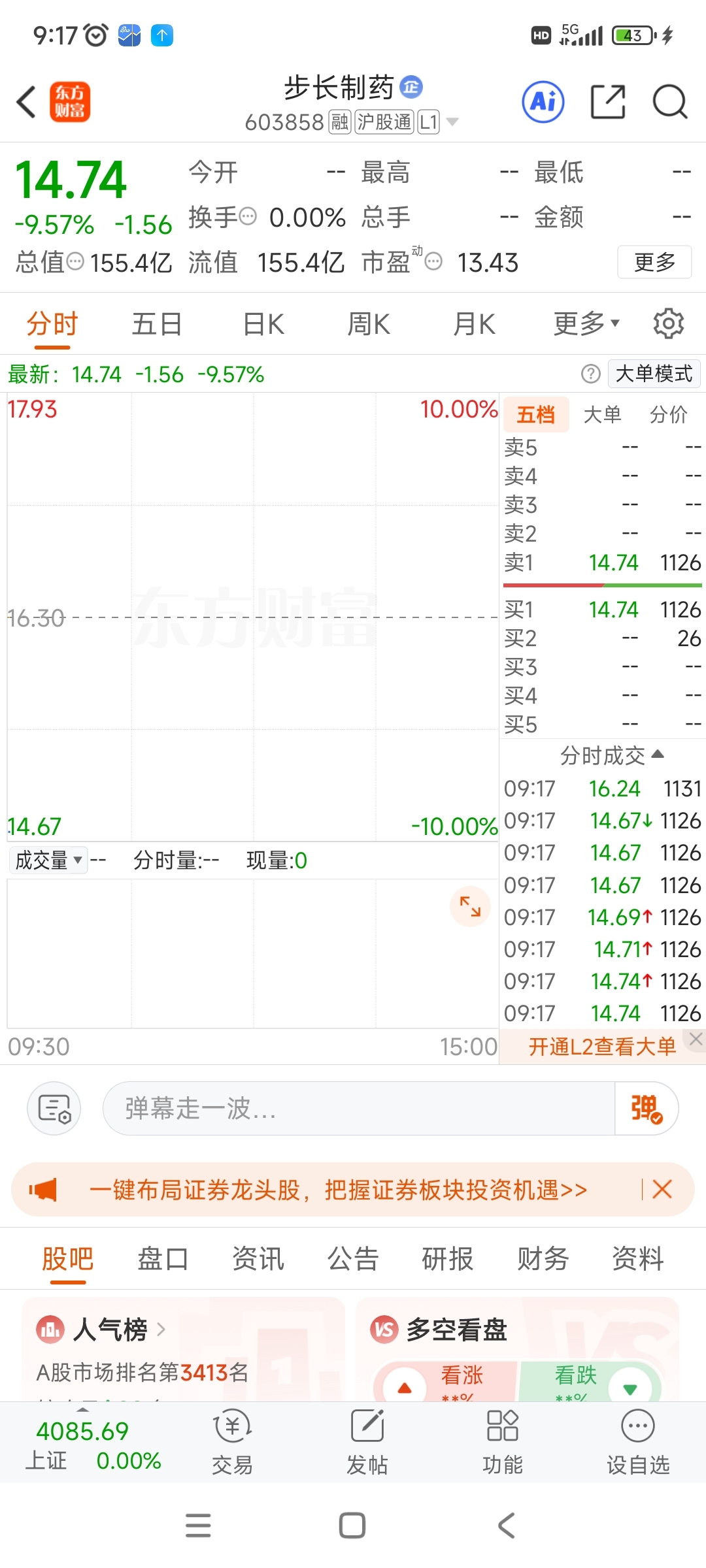The width and height of the screenshot is (706, 1568).
Task: Open the 股吧 tab
Action: [x=68, y=1258]
